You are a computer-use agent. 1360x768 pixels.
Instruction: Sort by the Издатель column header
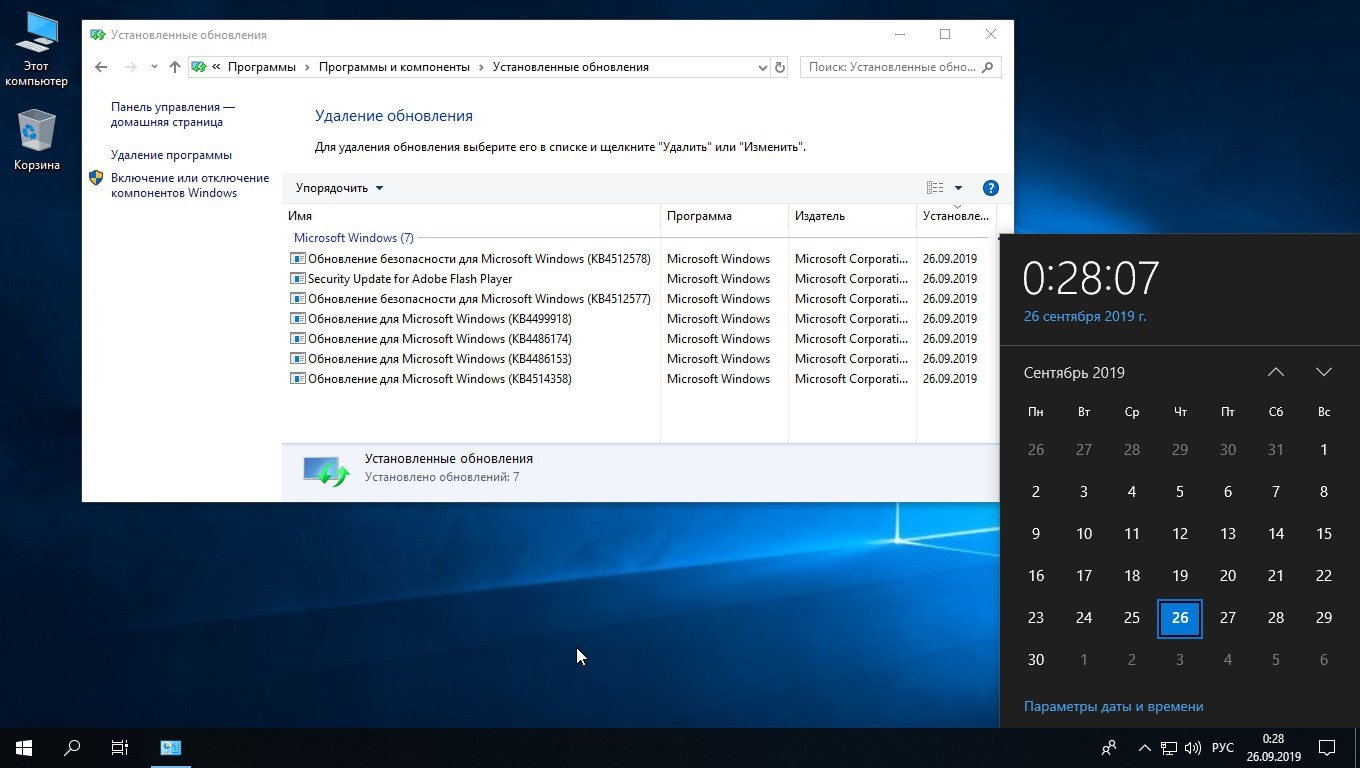point(852,216)
